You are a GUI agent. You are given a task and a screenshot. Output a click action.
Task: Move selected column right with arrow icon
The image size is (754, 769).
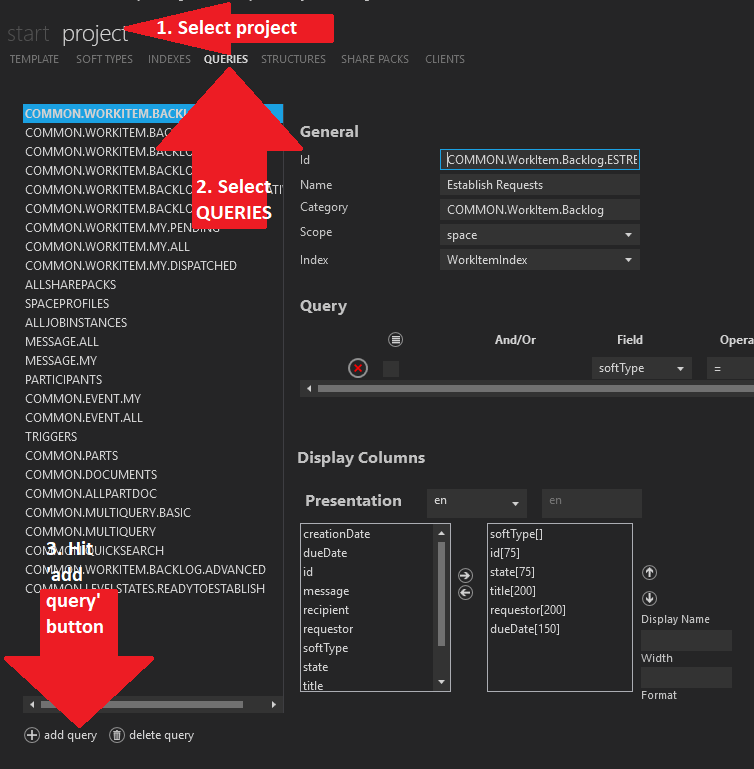click(x=465, y=575)
